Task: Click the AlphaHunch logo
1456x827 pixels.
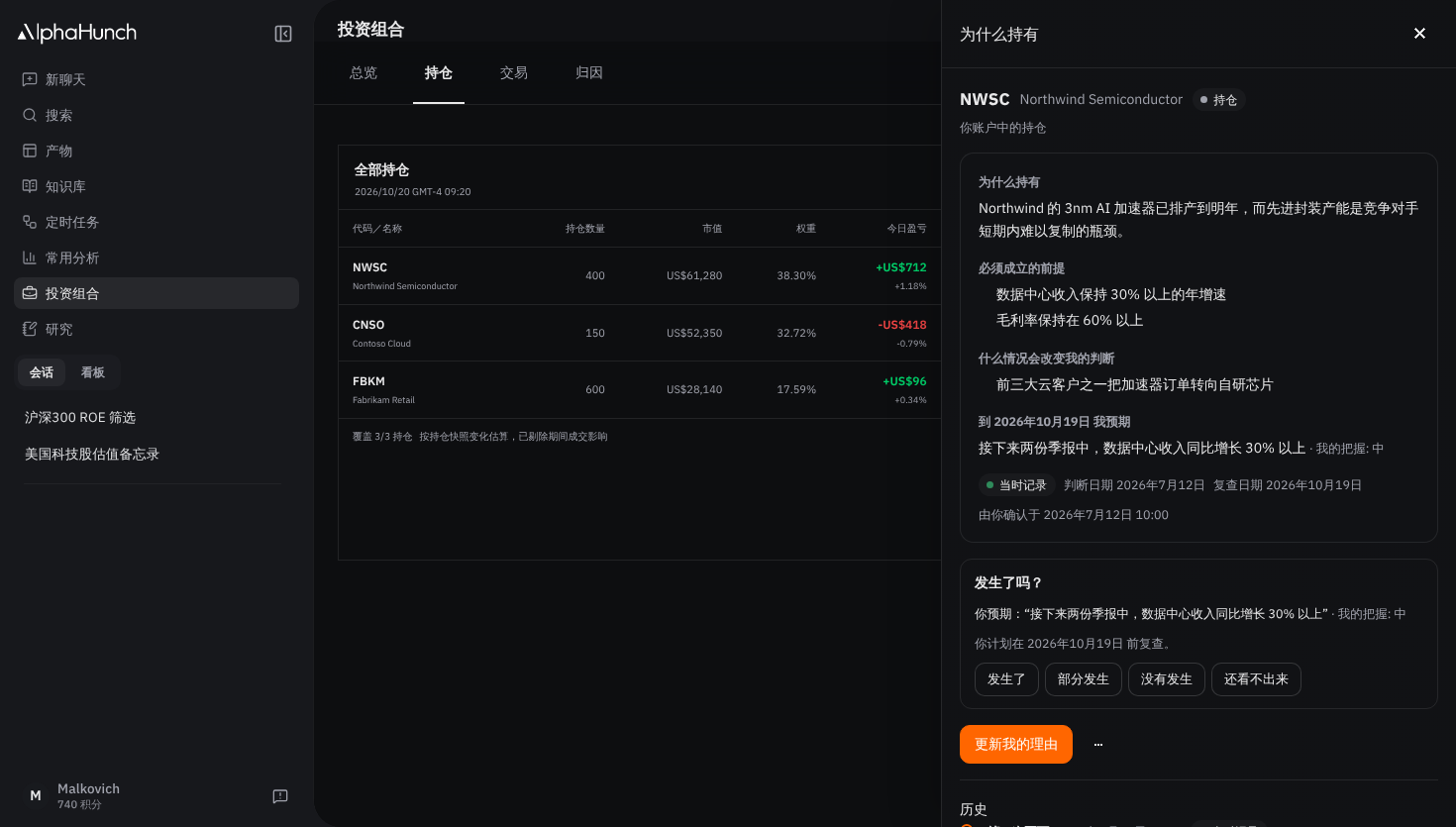Action: click(77, 33)
